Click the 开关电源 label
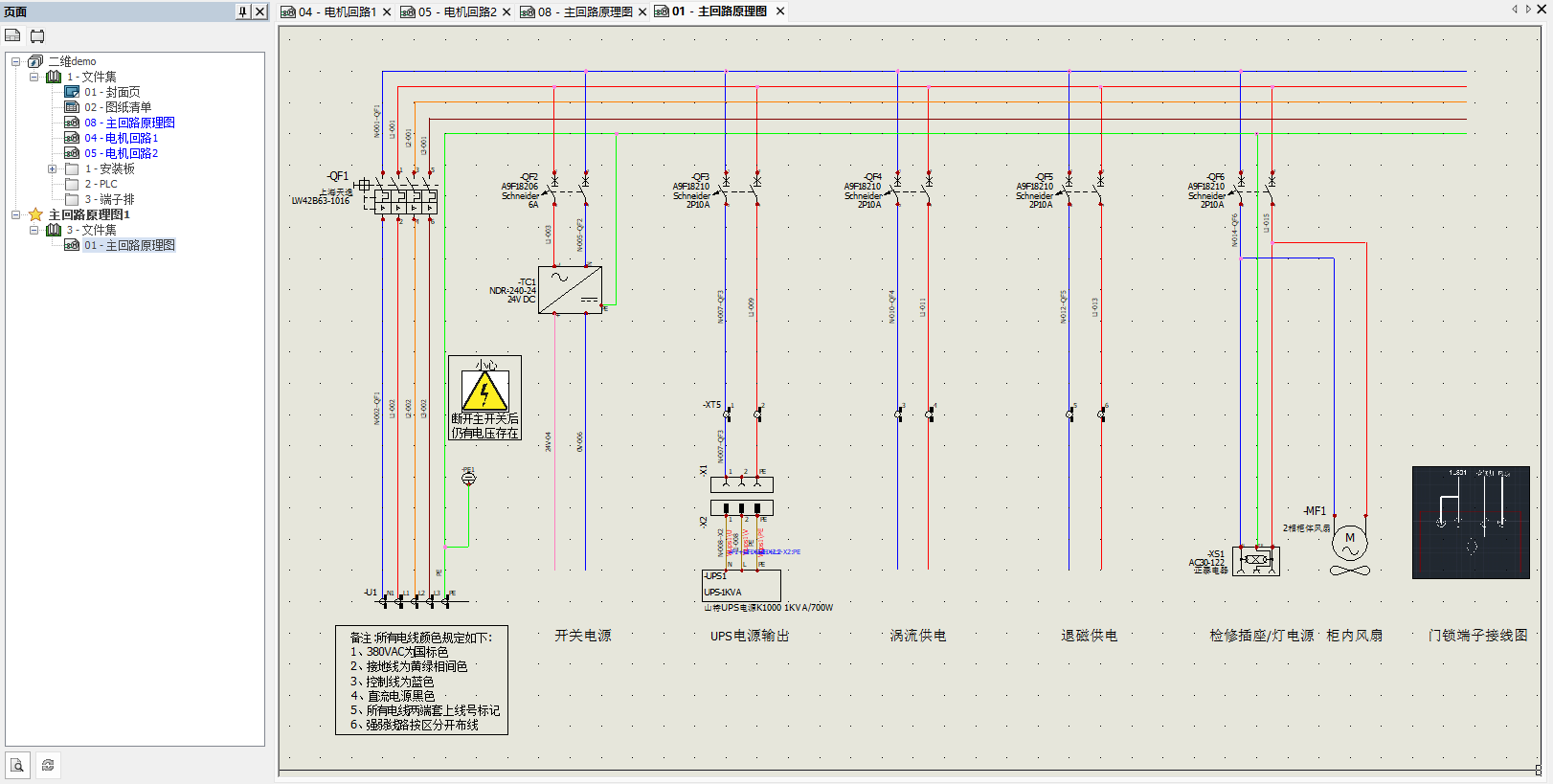This screenshot has width=1553, height=784. tap(583, 636)
